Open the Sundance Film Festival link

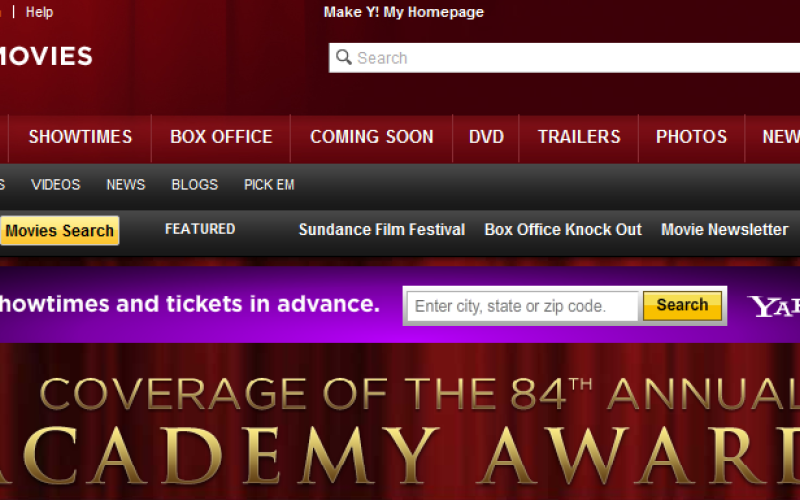381,230
